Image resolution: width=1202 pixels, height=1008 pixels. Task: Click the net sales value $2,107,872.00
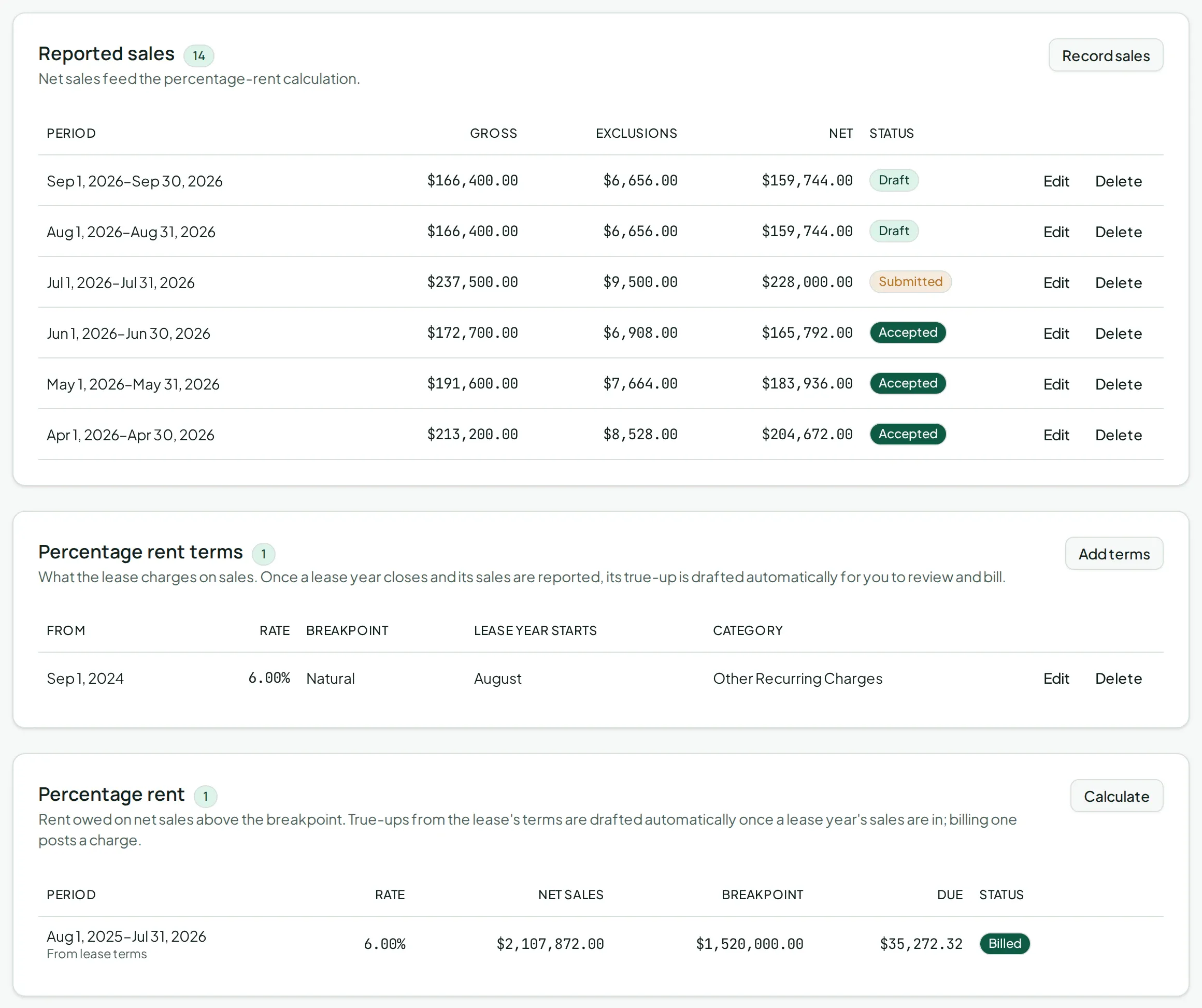550,944
